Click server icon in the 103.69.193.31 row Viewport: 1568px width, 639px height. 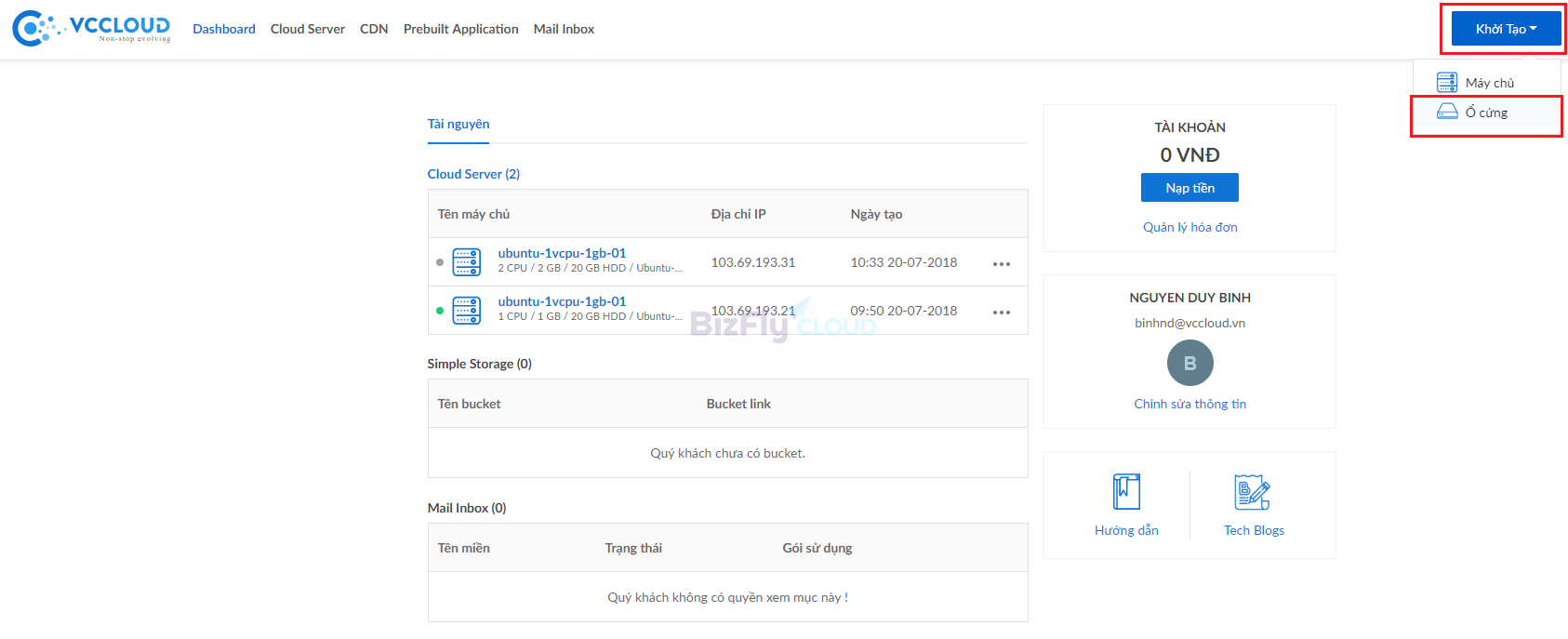tap(467, 262)
